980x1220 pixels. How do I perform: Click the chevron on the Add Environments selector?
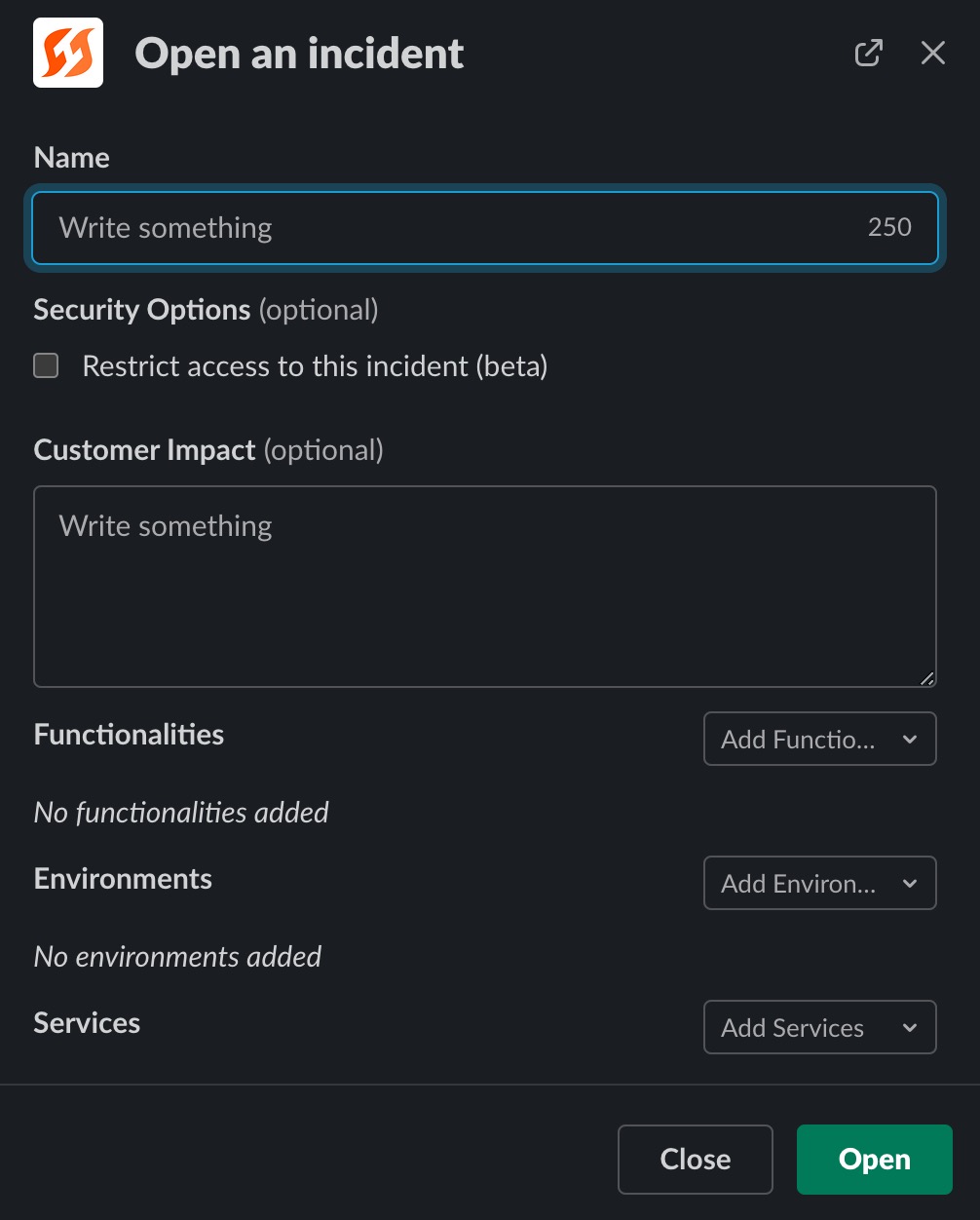pyautogui.click(x=910, y=884)
